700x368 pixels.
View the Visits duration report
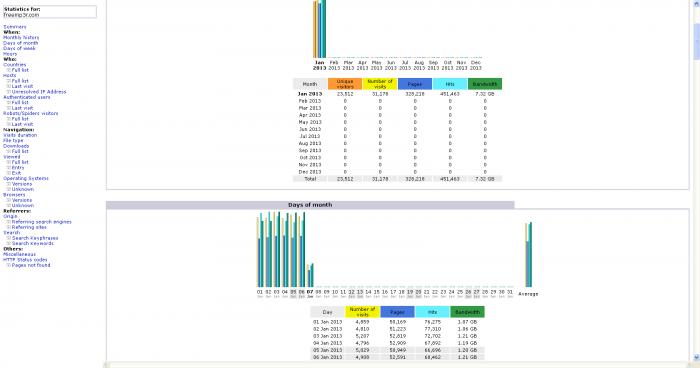coord(20,135)
